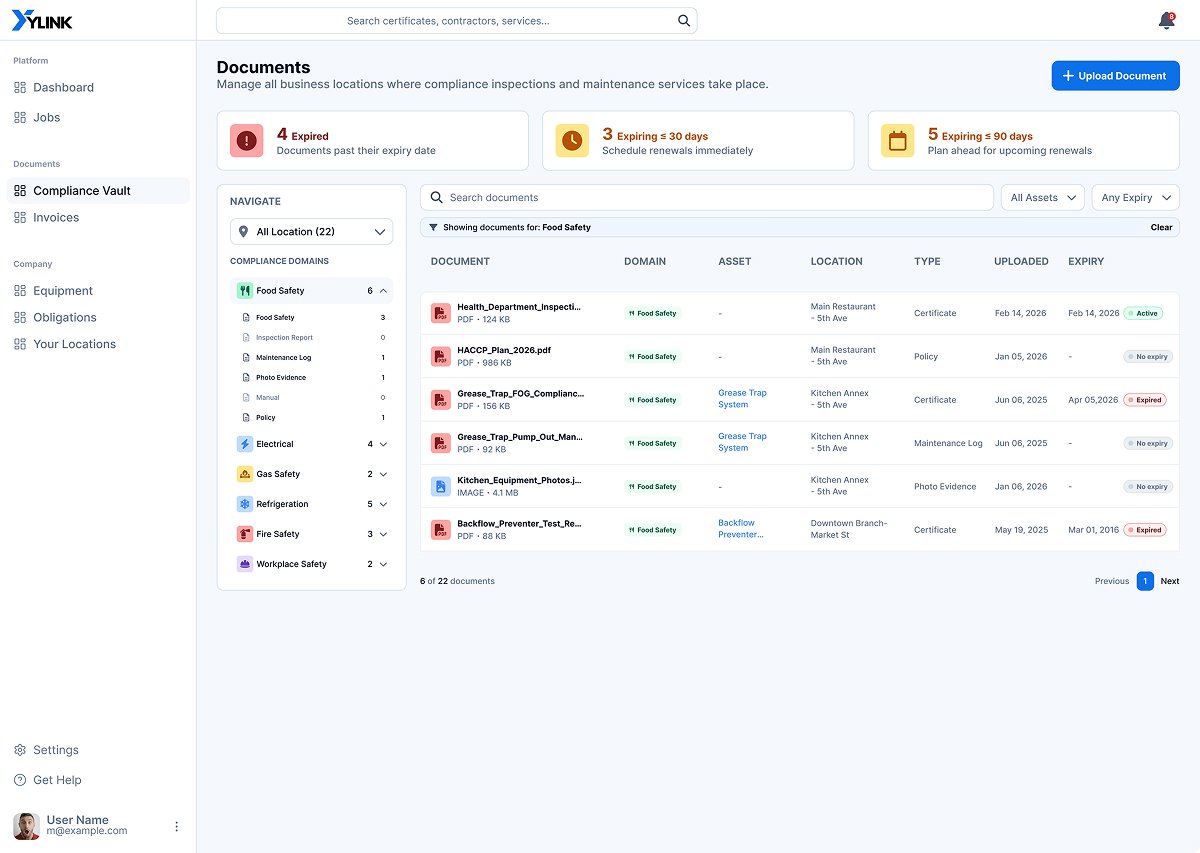Click PDF icon of Grease_Trap_Pump_Out file
Image resolution: width=1200 pixels, height=853 pixels.
[x=440, y=443]
